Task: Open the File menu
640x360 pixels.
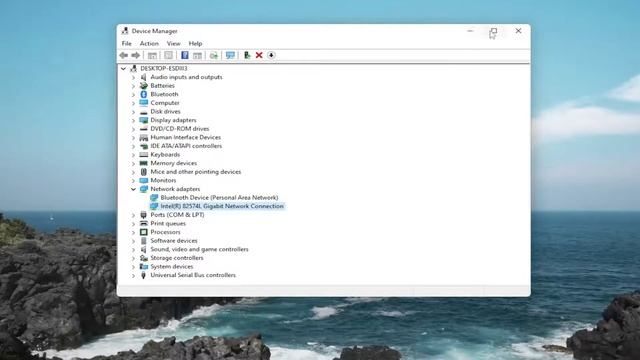Action: [x=127, y=43]
